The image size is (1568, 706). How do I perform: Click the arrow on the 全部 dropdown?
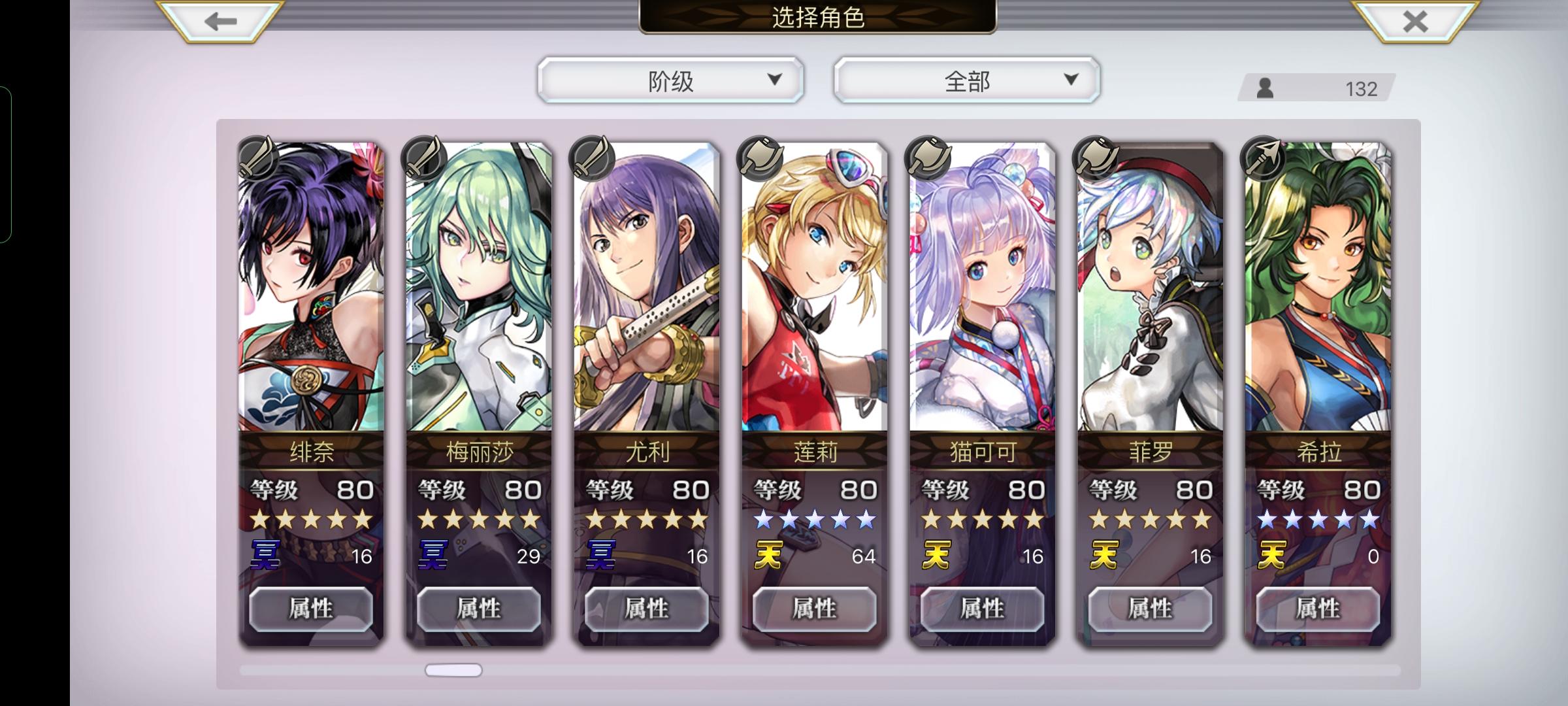[1071, 80]
